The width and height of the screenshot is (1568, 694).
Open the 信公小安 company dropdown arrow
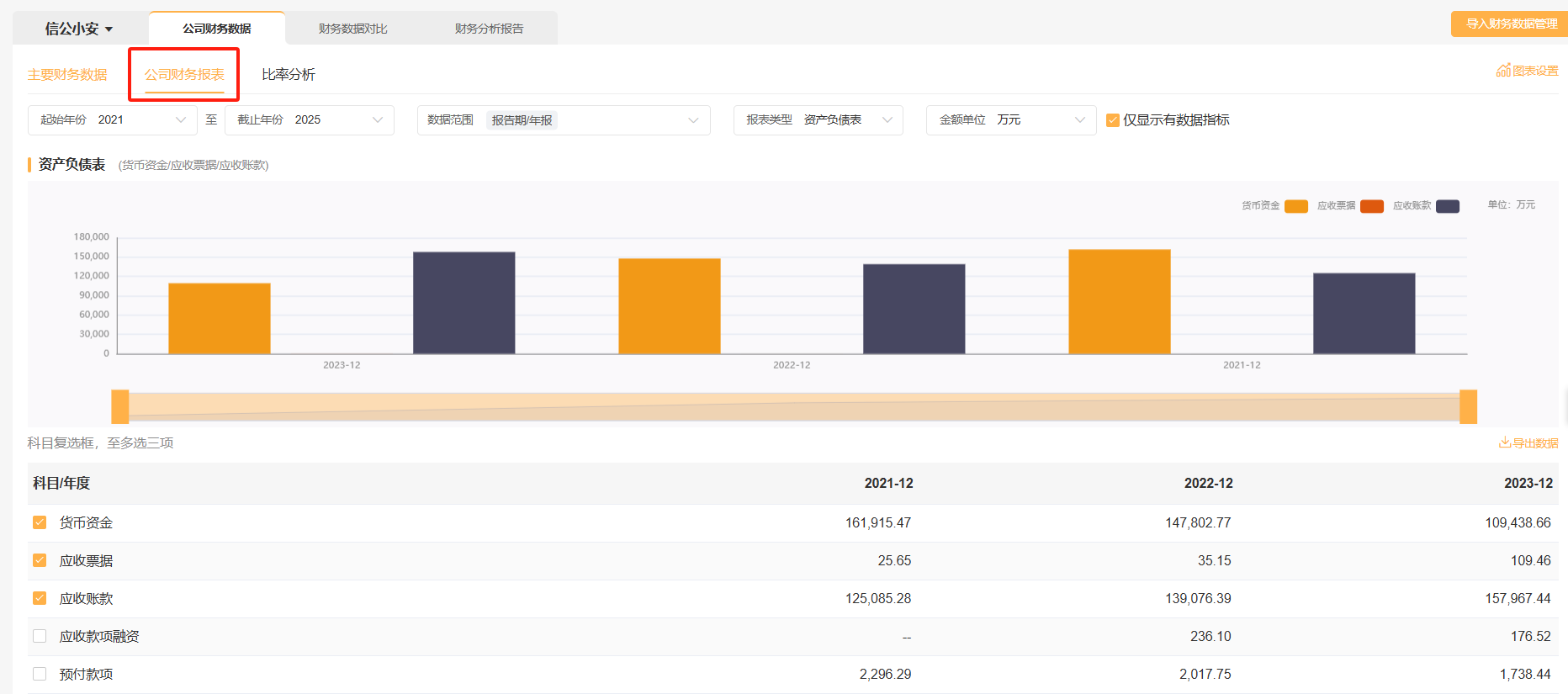point(109,29)
